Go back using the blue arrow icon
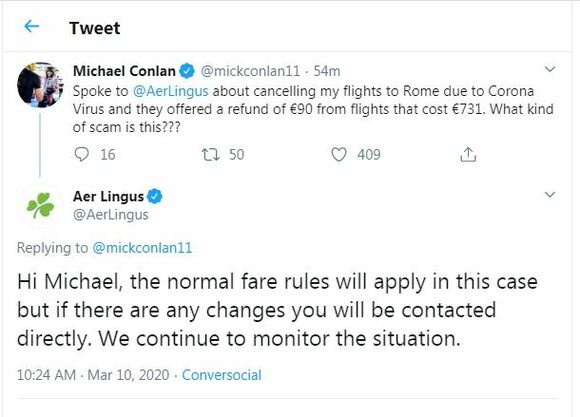The height and width of the screenshot is (417, 580). coord(31,27)
